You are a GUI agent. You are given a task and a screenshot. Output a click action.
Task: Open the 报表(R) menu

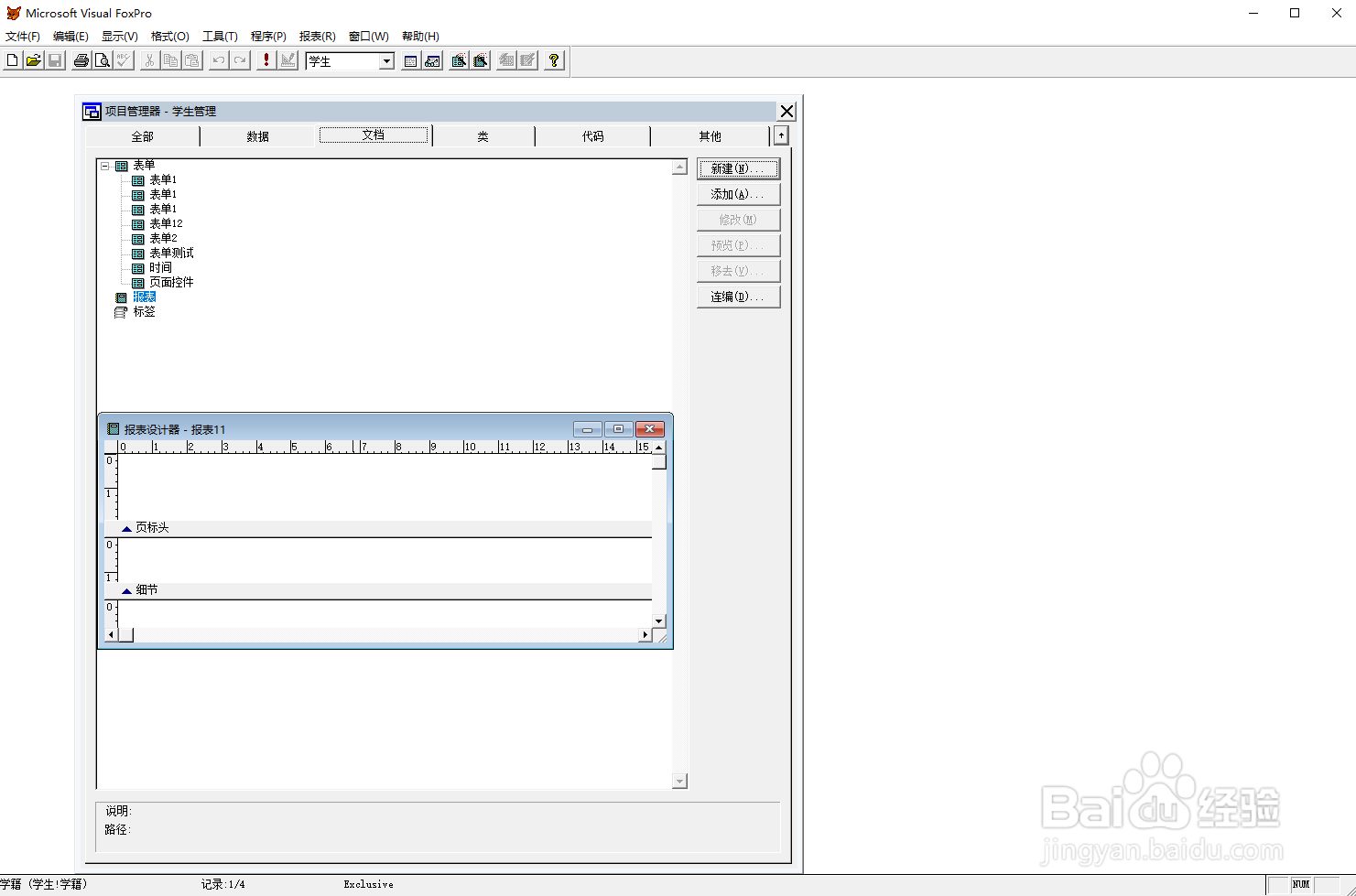pos(318,37)
